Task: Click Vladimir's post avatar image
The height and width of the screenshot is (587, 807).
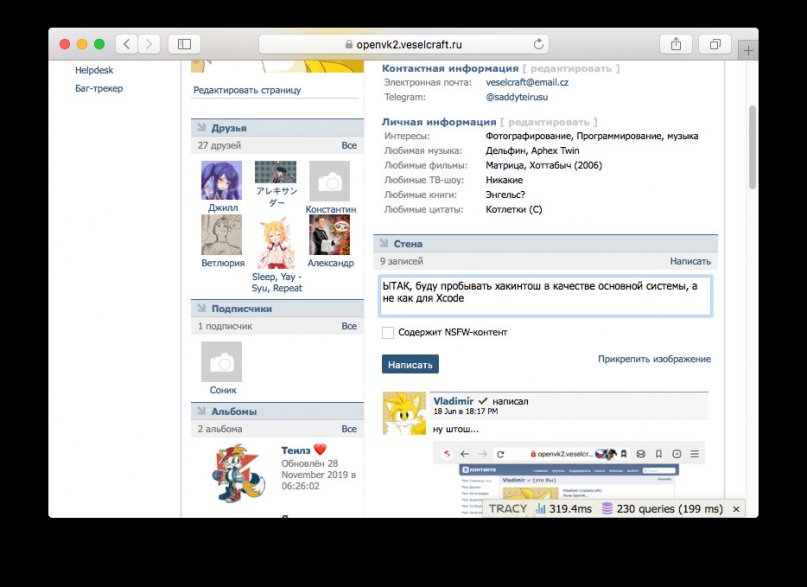Action: 405,414
